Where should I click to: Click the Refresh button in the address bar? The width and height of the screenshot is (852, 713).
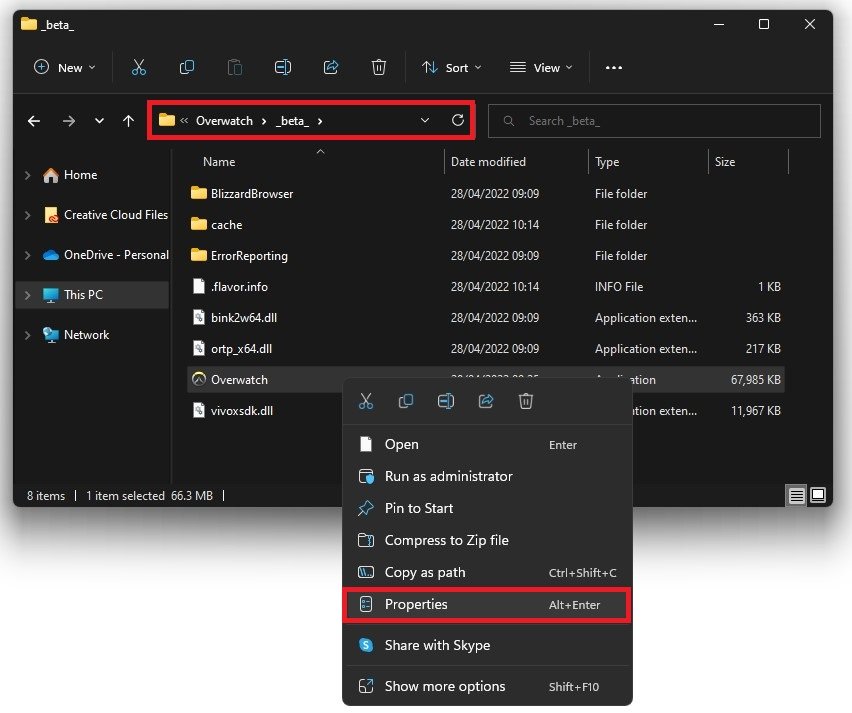point(458,120)
